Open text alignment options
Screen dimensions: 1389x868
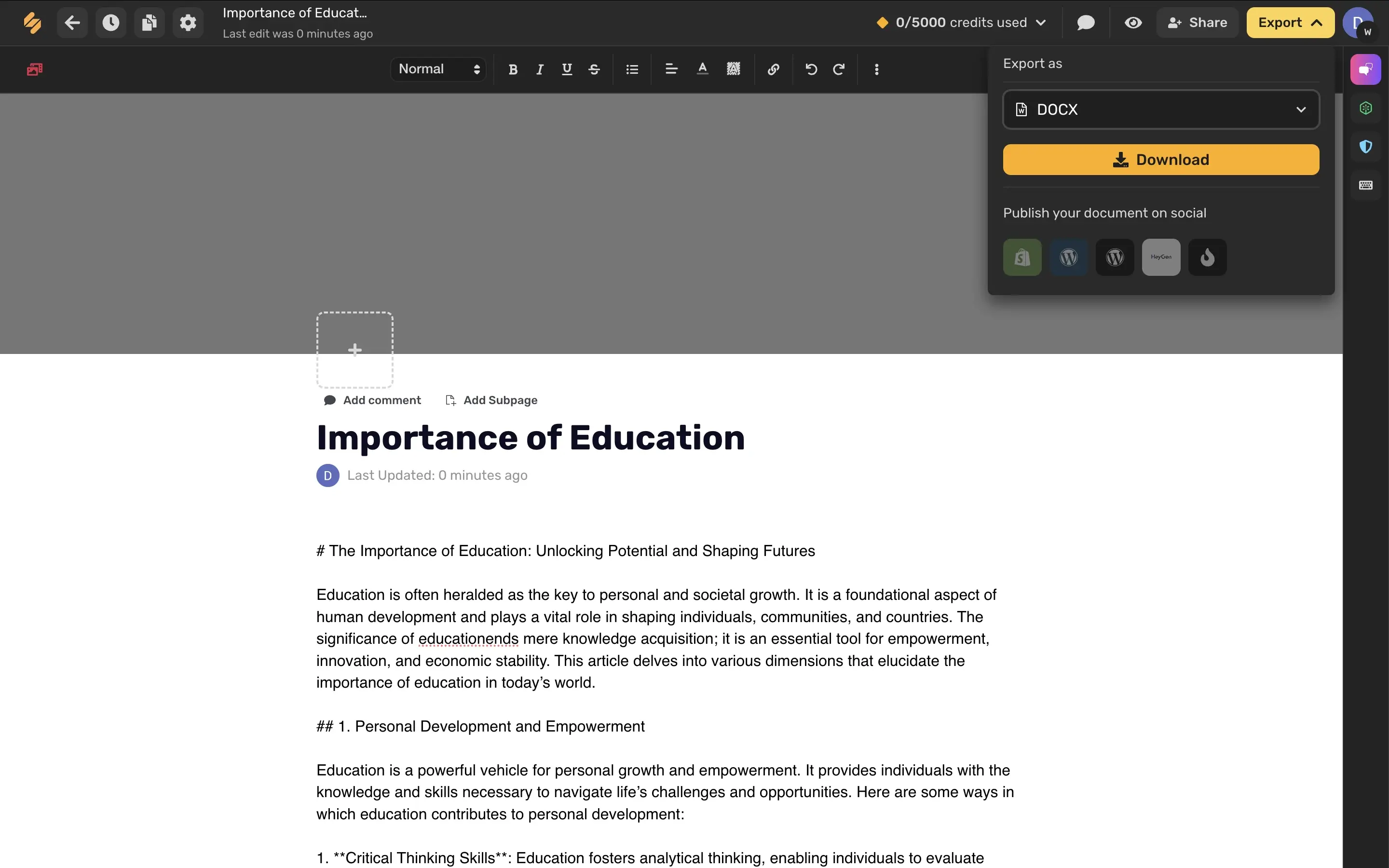point(671,69)
